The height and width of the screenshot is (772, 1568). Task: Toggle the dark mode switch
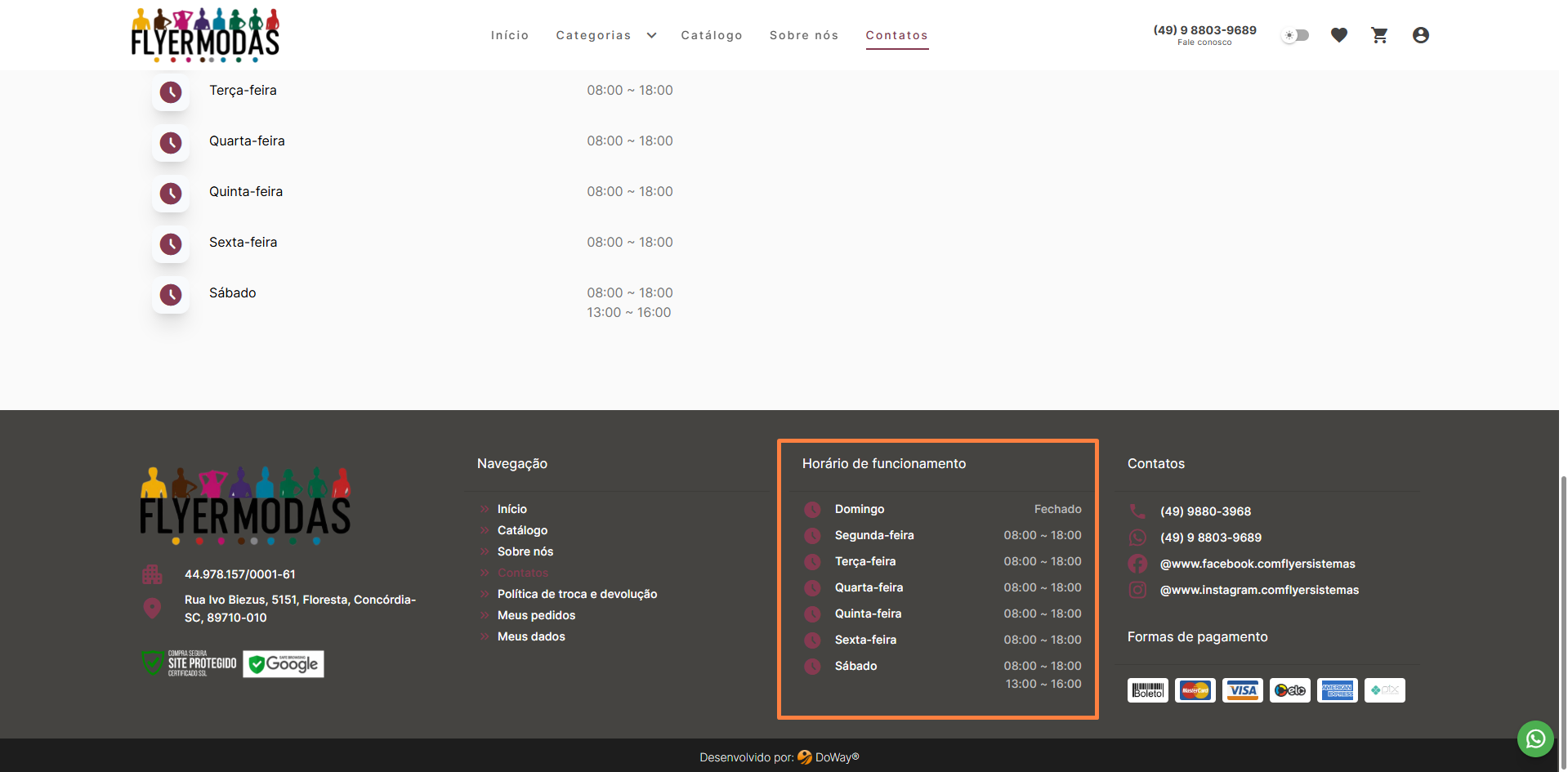click(x=1295, y=35)
